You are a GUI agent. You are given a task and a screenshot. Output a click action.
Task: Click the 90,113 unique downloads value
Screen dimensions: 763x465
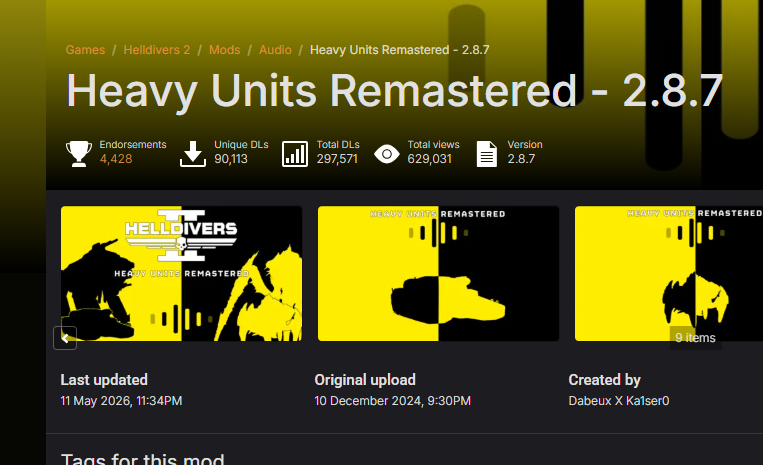[x=231, y=159]
